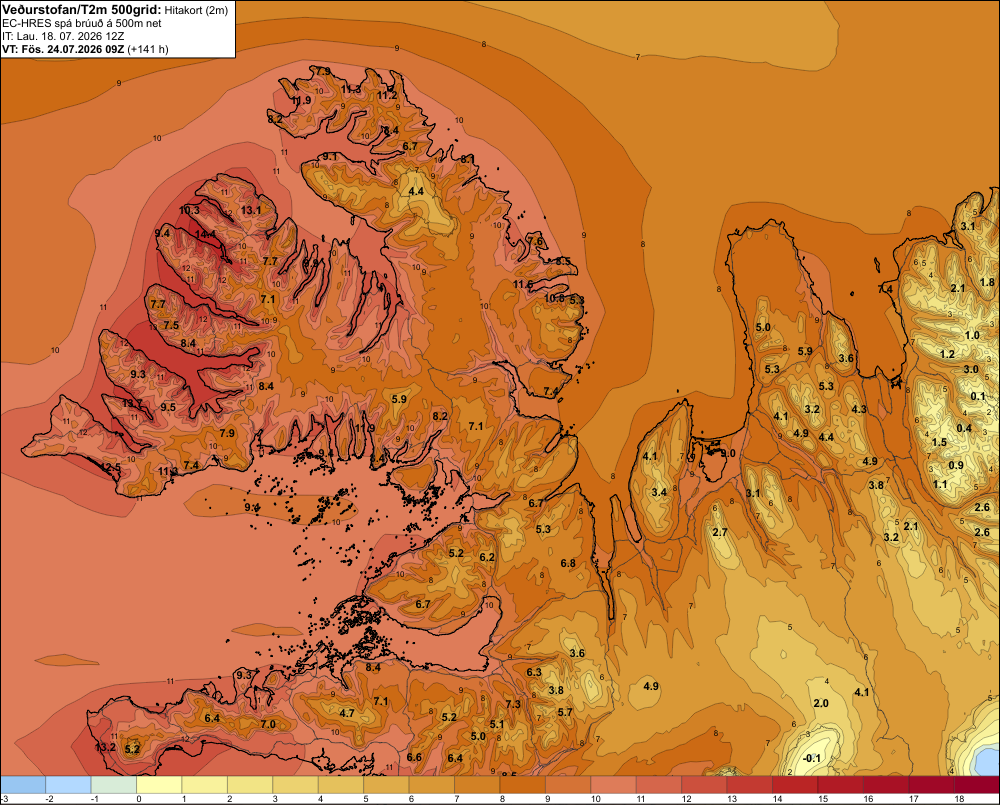Click the '(+141 h)' forecast offset text

pos(148,49)
